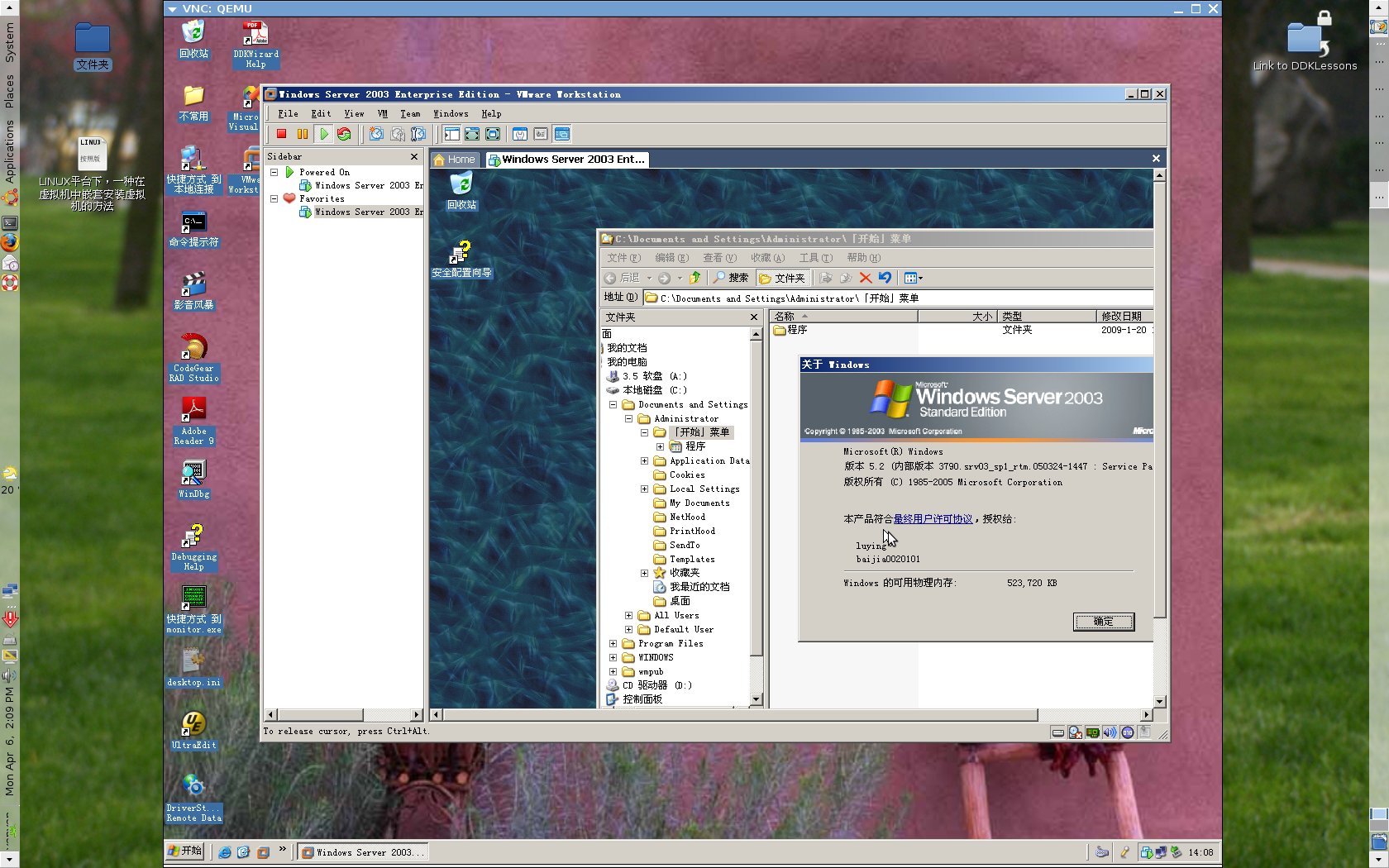The height and width of the screenshot is (868, 1389).
Task: Click the 名称 column header
Action: [x=842, y=317]
